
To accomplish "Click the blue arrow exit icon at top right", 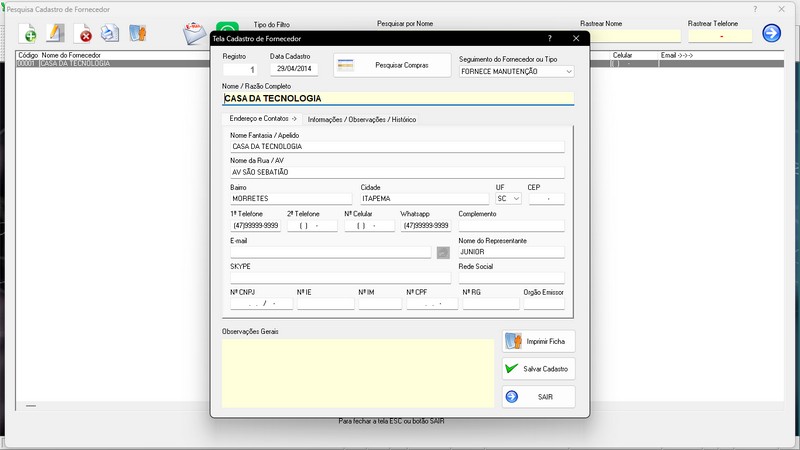I will click(771, 33).
